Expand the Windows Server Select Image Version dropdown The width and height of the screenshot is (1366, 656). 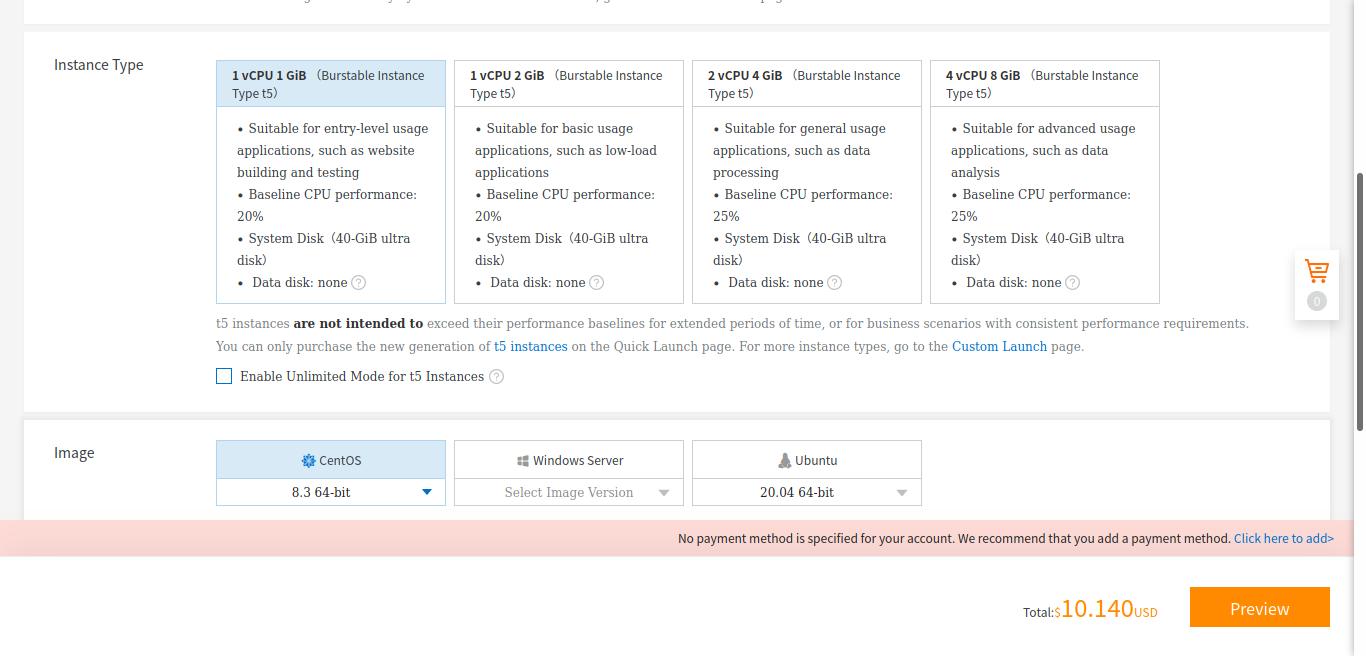click(569, 492)
